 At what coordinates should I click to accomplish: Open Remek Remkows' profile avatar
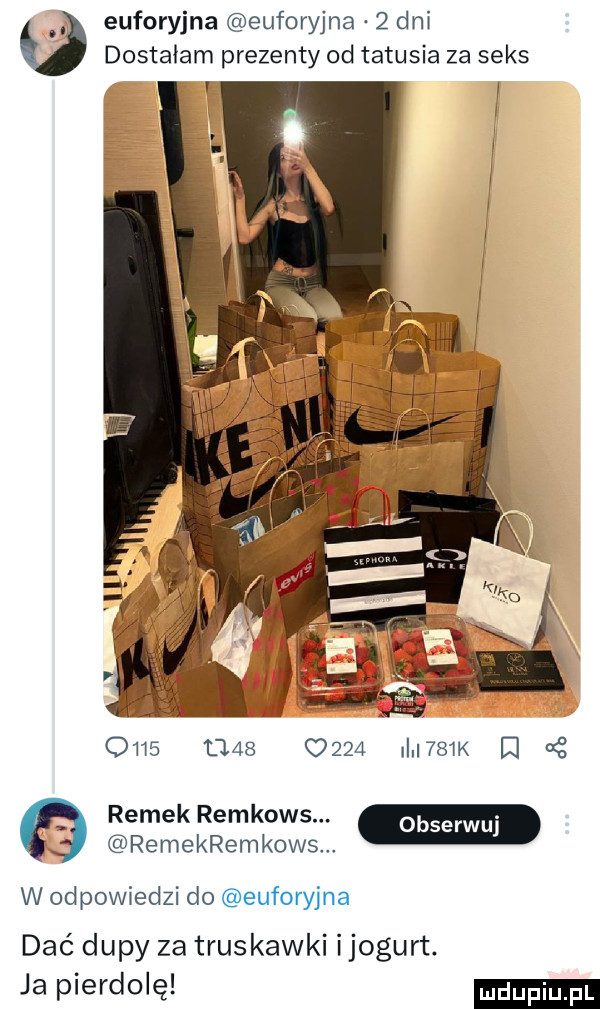pos(52,831)
